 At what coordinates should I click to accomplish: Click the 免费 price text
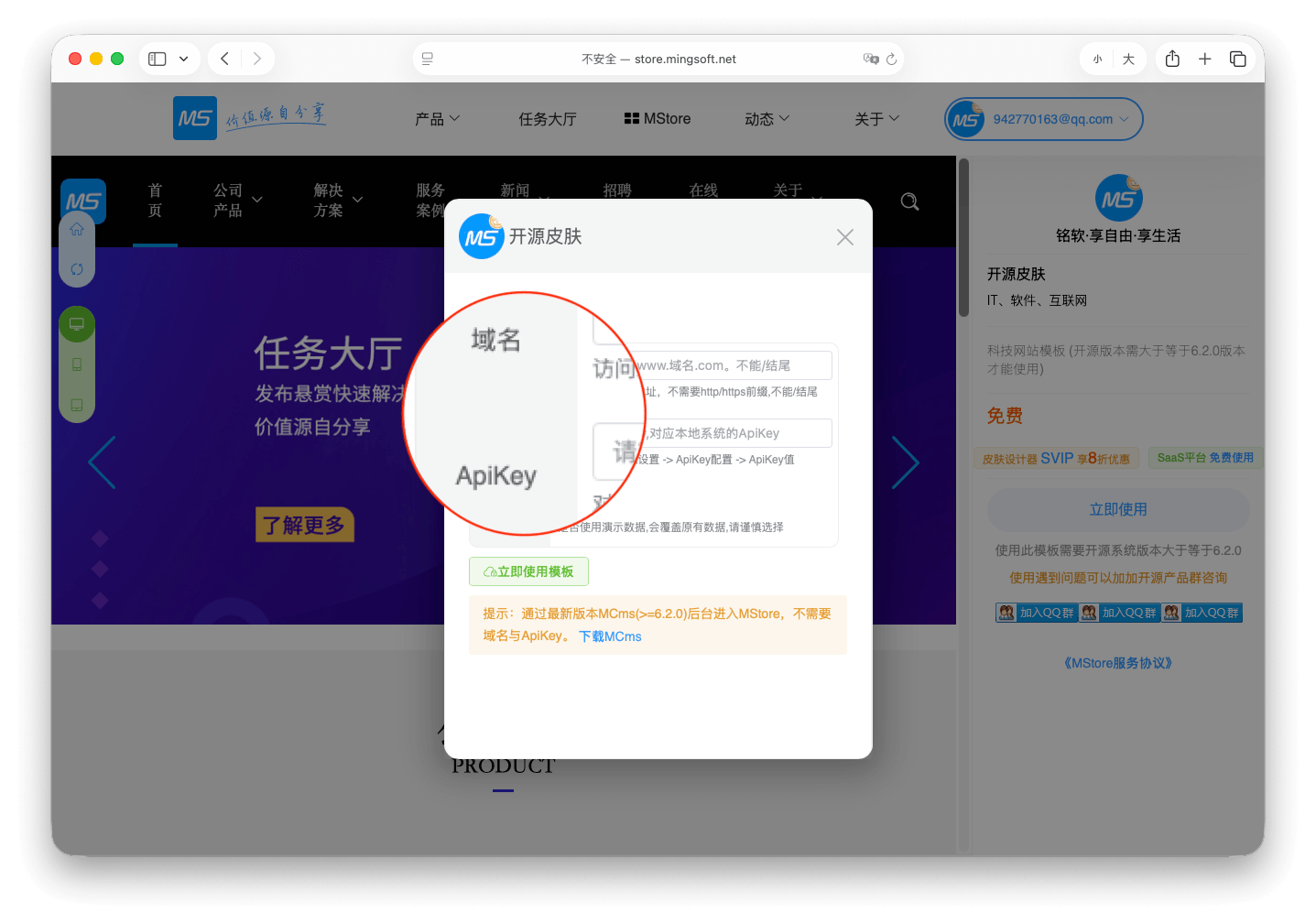(x=1005, y=416)
